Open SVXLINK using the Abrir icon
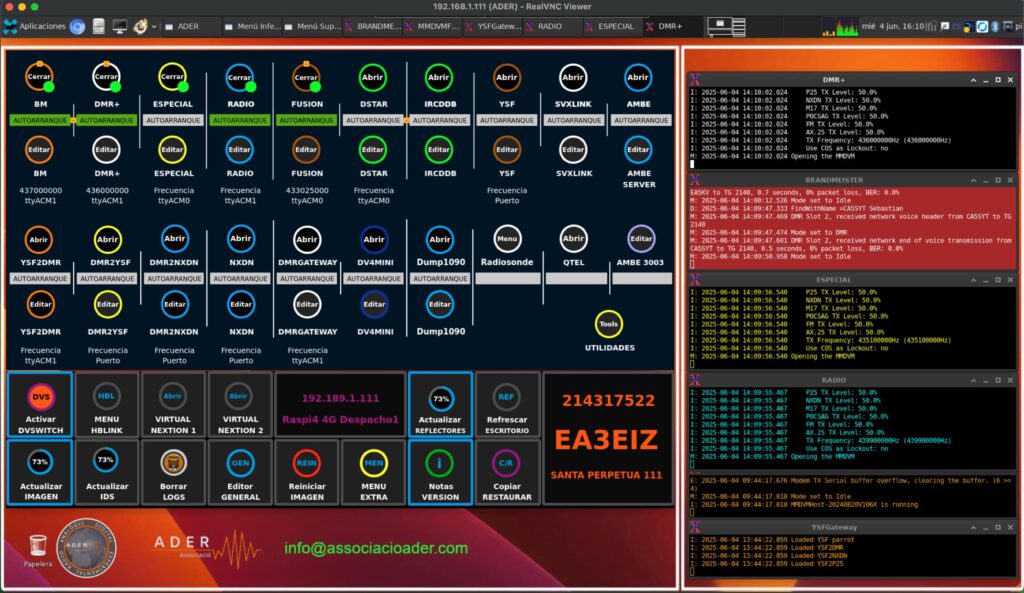This screenshot has width=1024, height=593. 573,77
